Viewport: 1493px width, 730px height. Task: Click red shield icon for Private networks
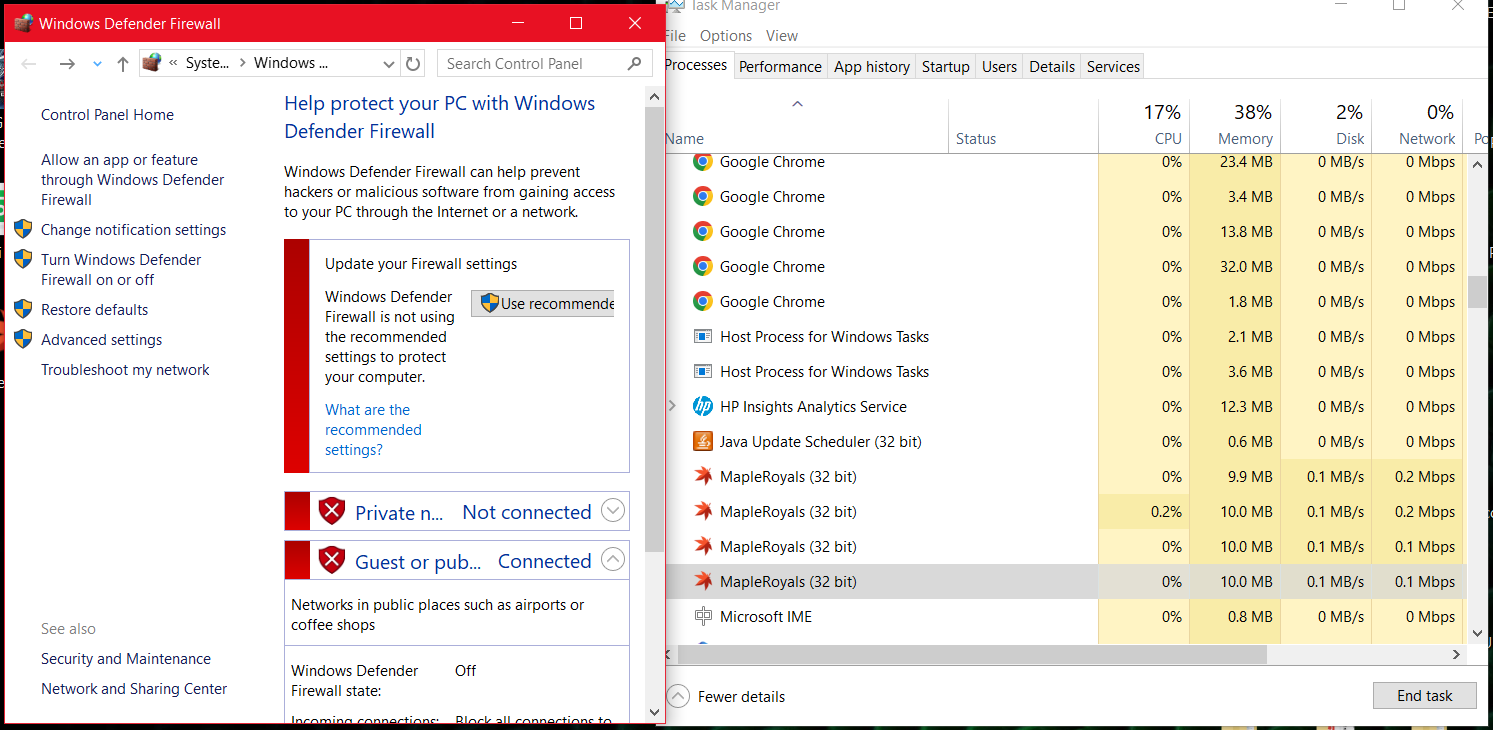pyautogui.click(x=331, y=511)
